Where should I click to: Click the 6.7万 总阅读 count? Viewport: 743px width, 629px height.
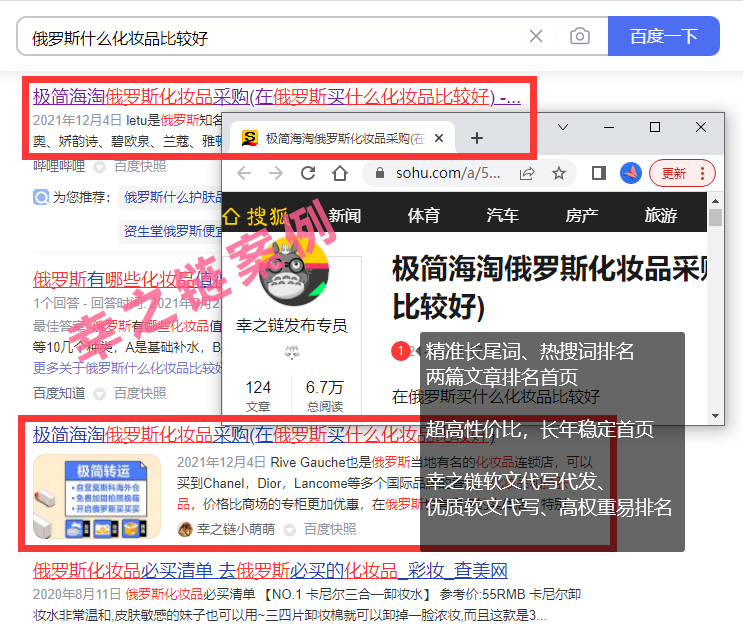click(x=325, y=396)
